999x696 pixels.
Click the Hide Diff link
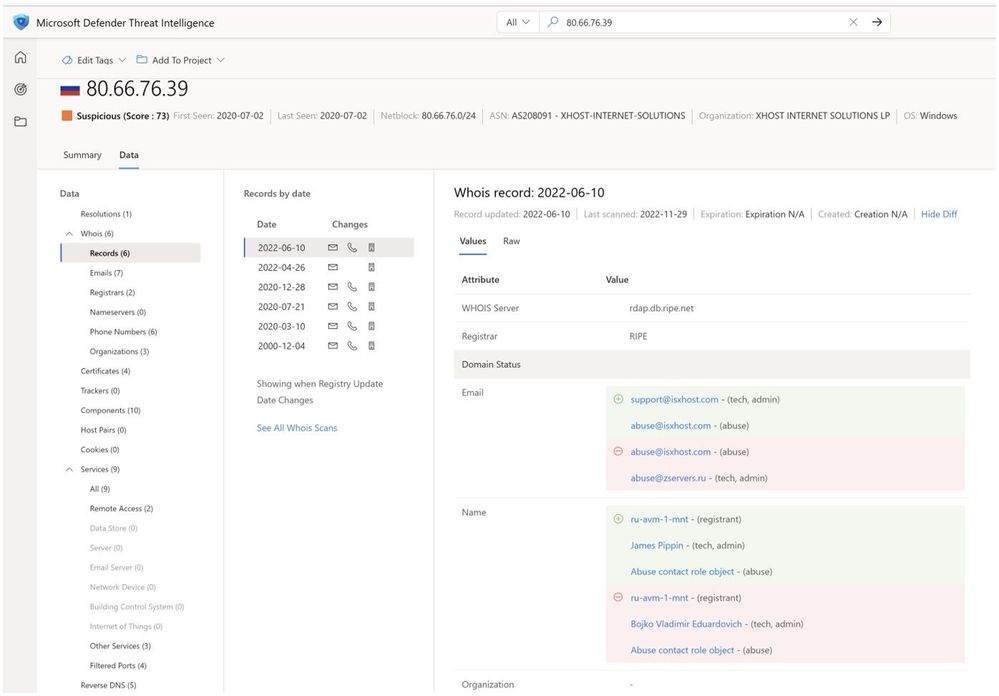click(x=939, y=214)
